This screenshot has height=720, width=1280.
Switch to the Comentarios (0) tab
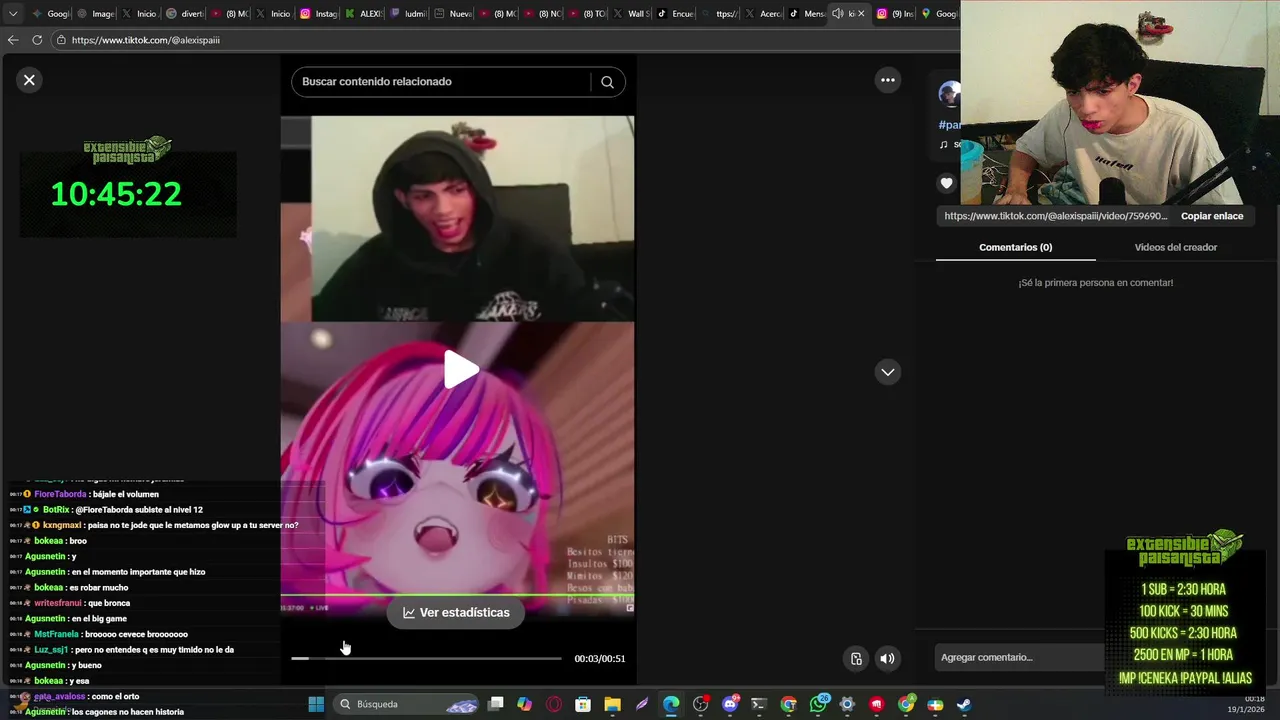point(1015,247)
